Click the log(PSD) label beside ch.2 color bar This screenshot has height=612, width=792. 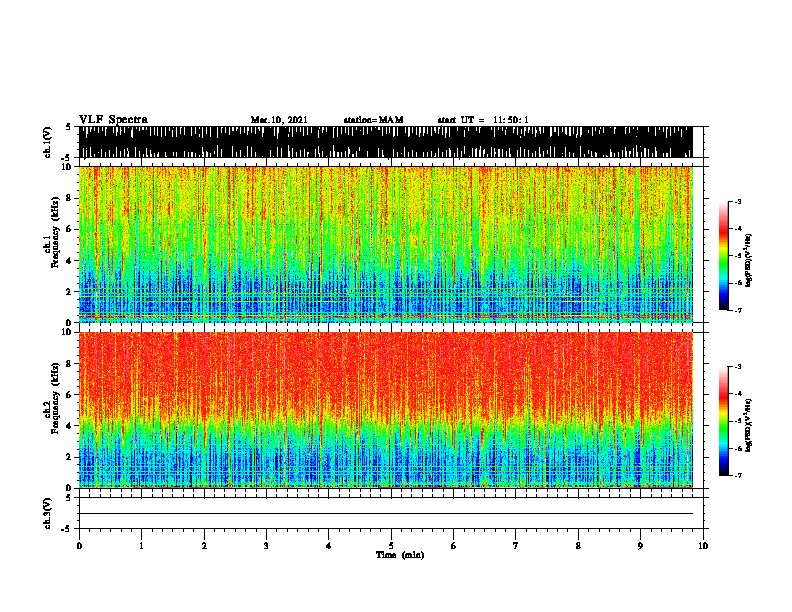point(748,425)
